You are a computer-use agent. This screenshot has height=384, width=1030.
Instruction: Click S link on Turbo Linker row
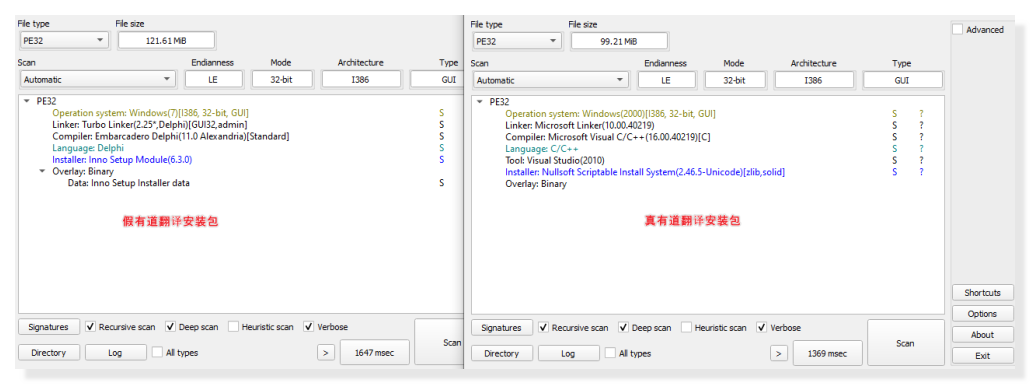[441, 125]
